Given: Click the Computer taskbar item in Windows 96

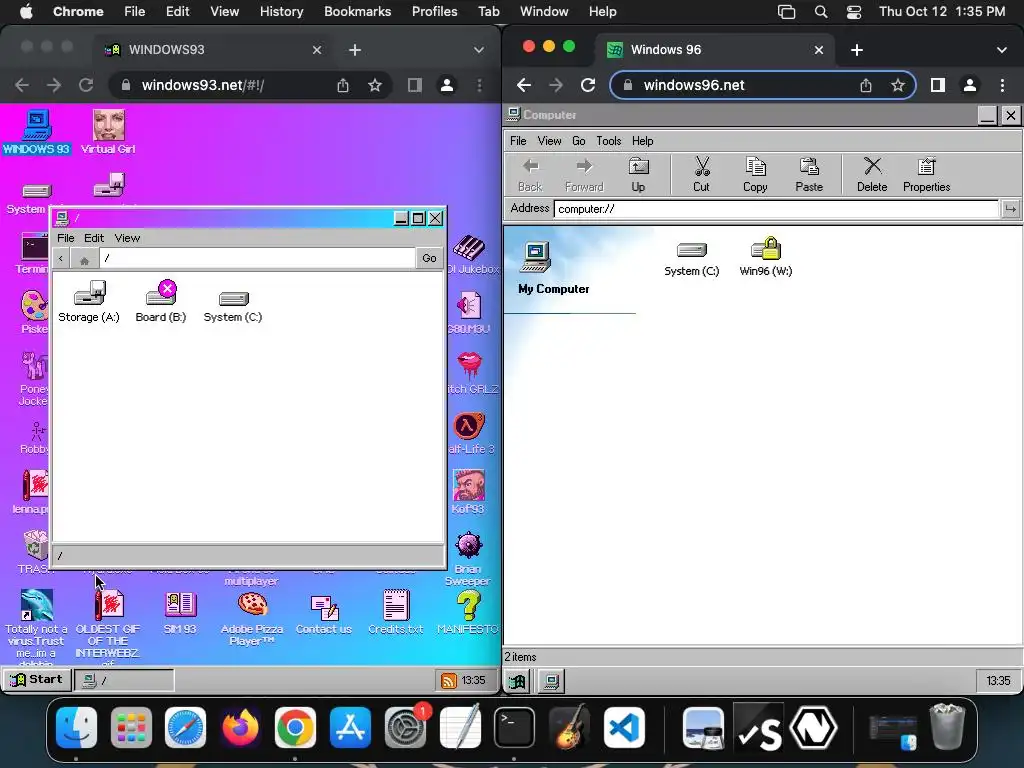Looking at the screenshot, I should pyautogui.click(x=551, y=681).
